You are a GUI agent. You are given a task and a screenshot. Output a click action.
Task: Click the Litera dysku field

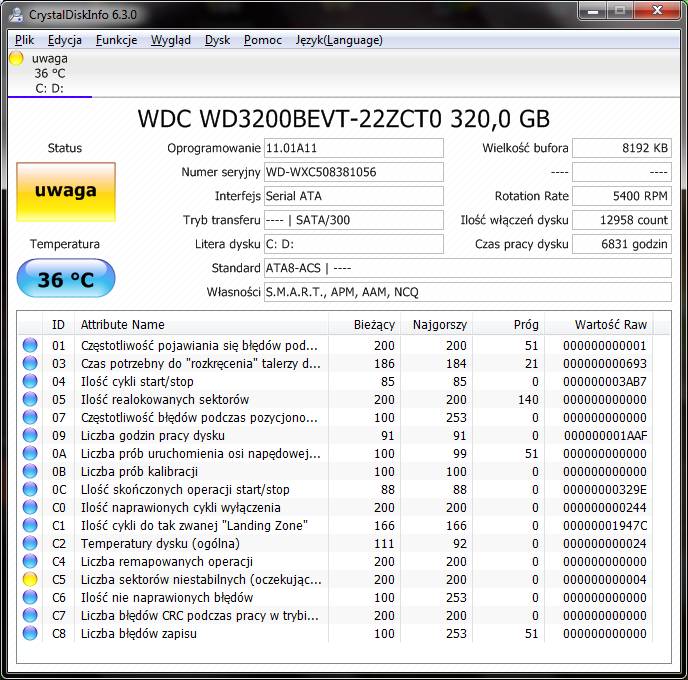(x=354, y=244)
